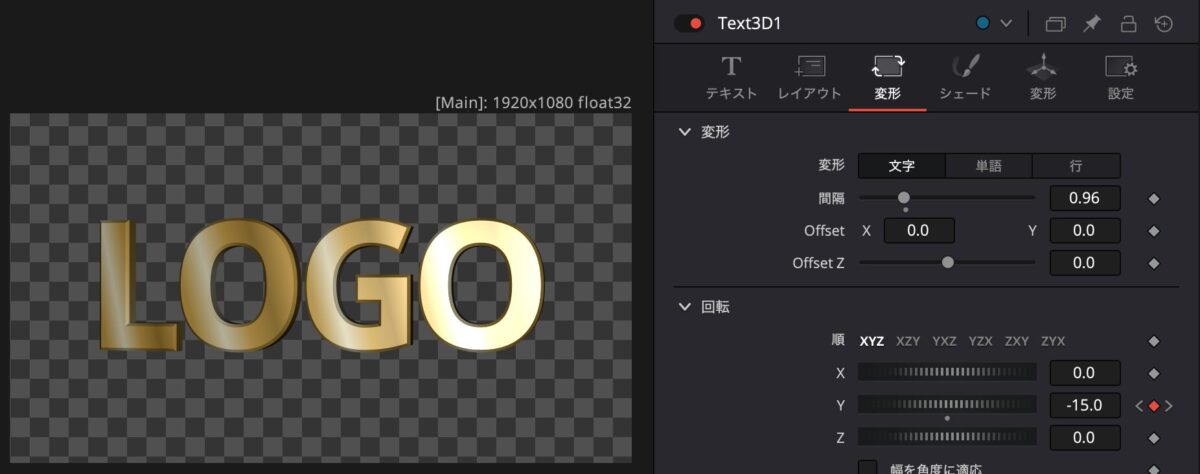The width and height of the screenshot is (1200, 474).
Task: Select the 単語 transform mode
Action: [x=989, y=166]
